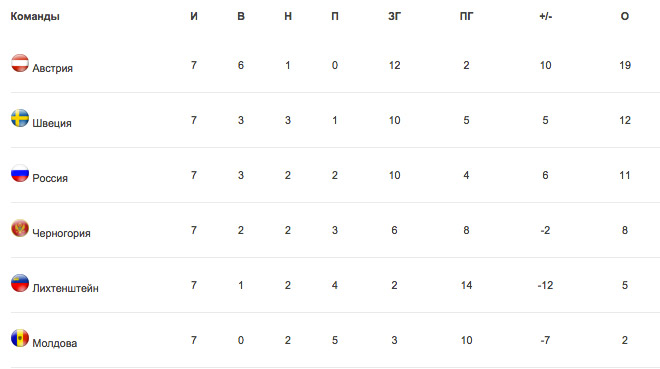This screenshot has width=660, height=369.
Task: Click the Sweden flag icon
Action: click(20, 118)
